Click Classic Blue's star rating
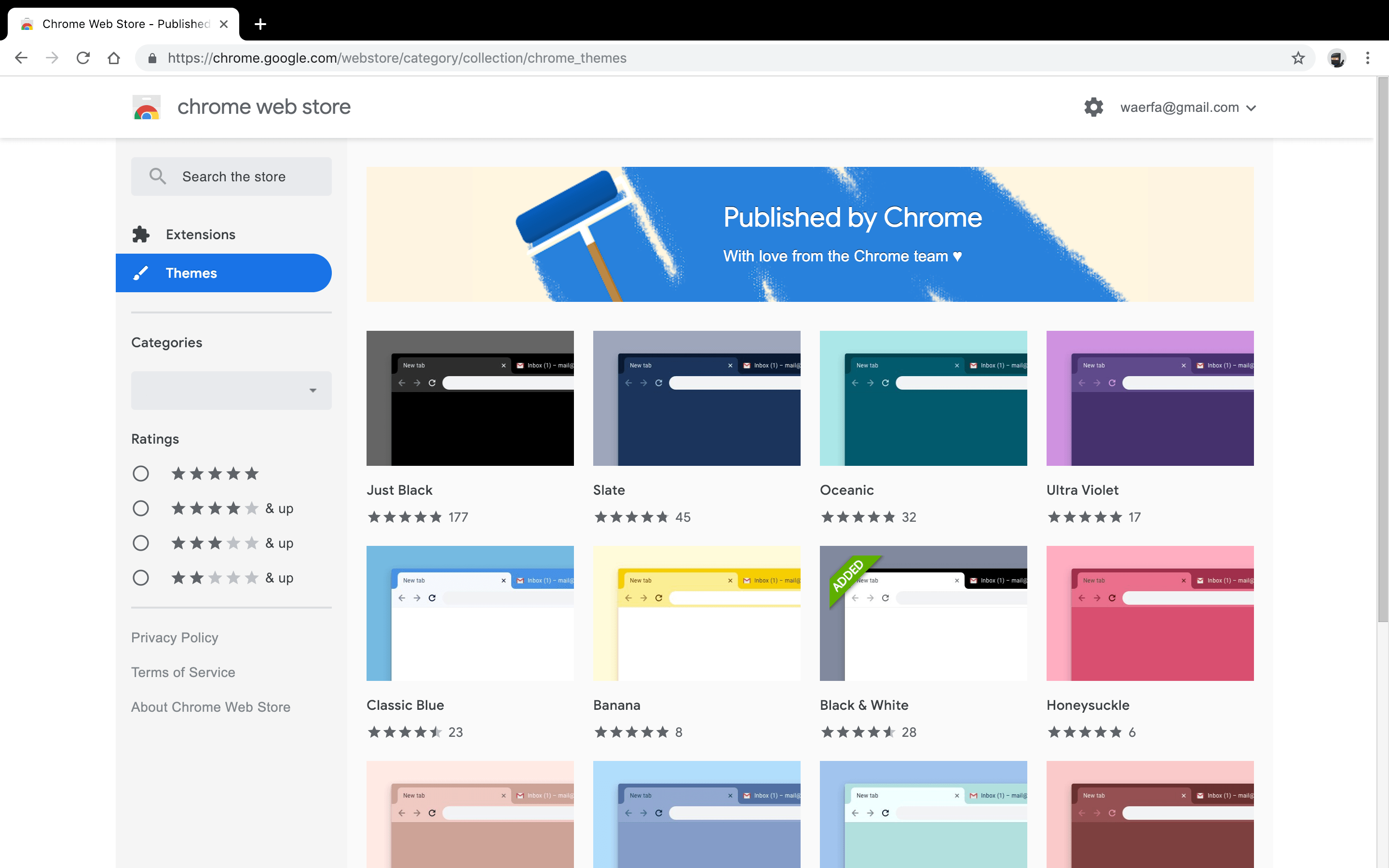Screen dimensions: 1389x868 [405, 732]
